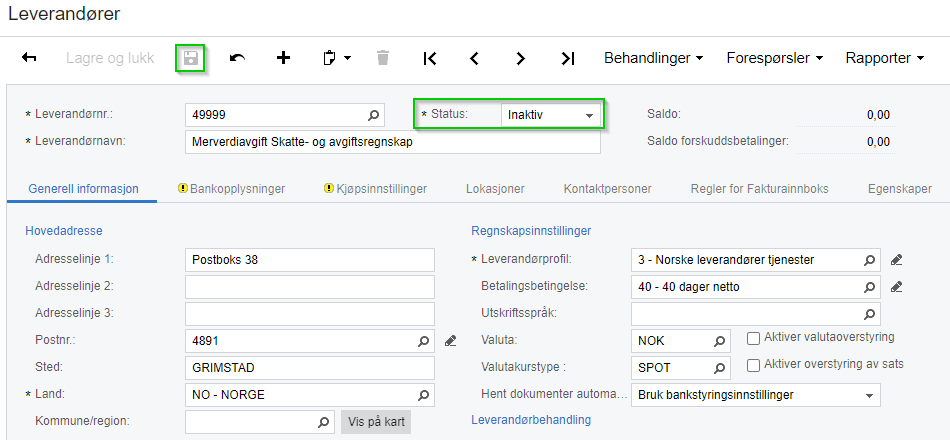Click the Leverandørnavn input field
The width and height of the screenshot is (950, 440).
(x=393, y=142)
